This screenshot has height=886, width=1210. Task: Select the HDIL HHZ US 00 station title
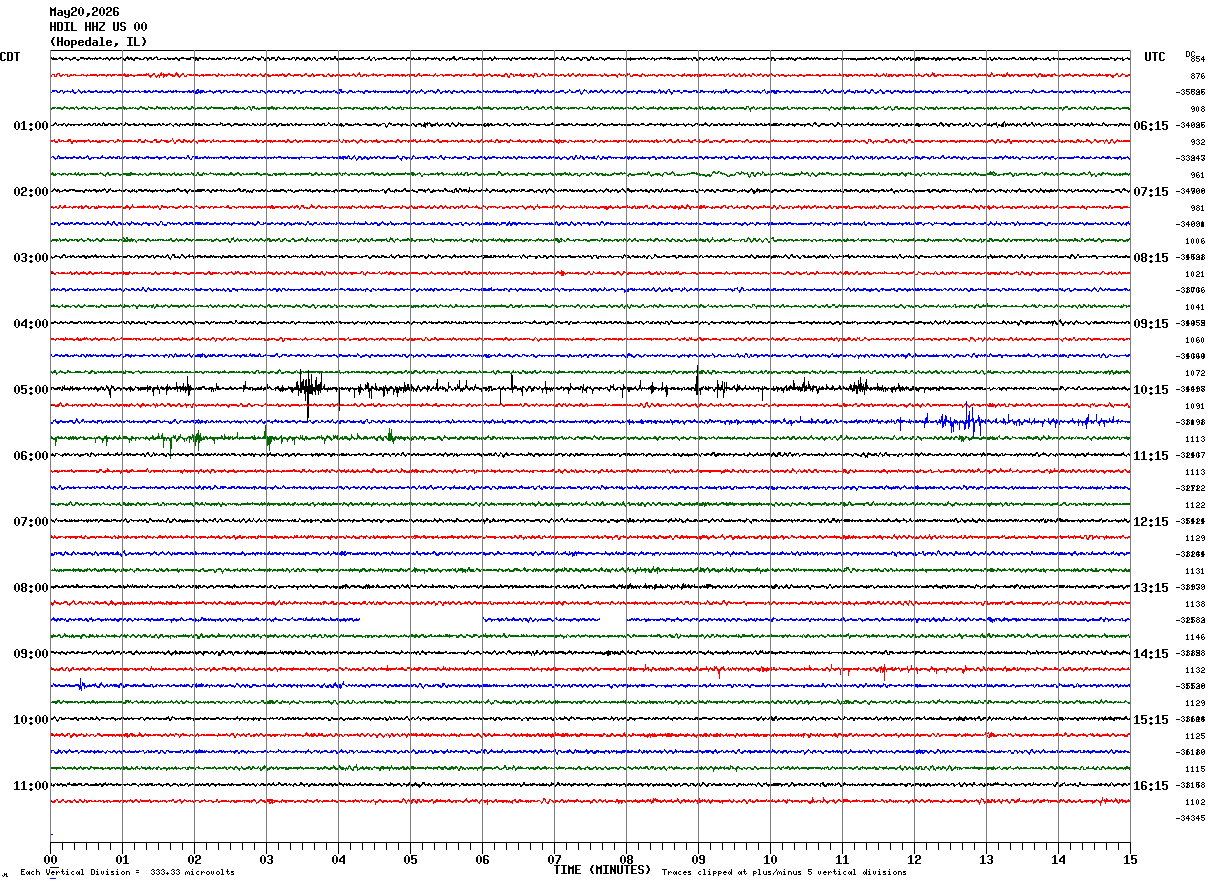pos(98,27)
